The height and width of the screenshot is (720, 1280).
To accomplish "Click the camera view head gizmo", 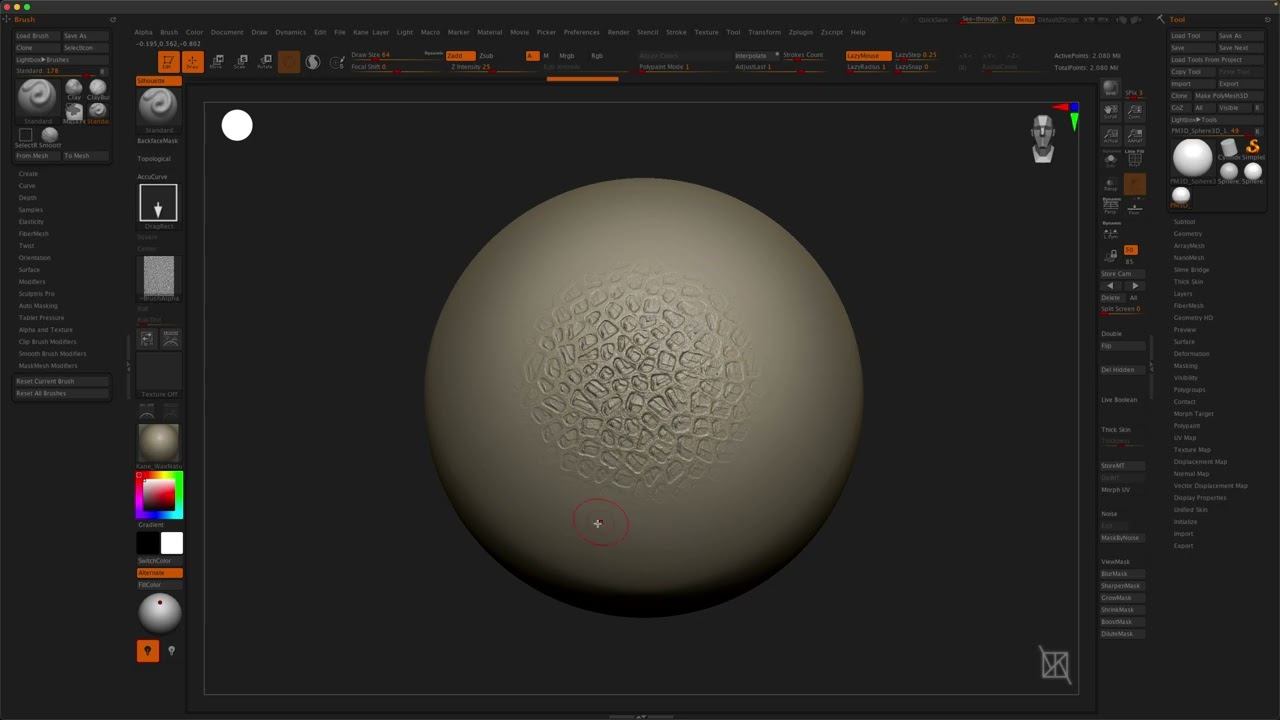I will [1043, 138].
